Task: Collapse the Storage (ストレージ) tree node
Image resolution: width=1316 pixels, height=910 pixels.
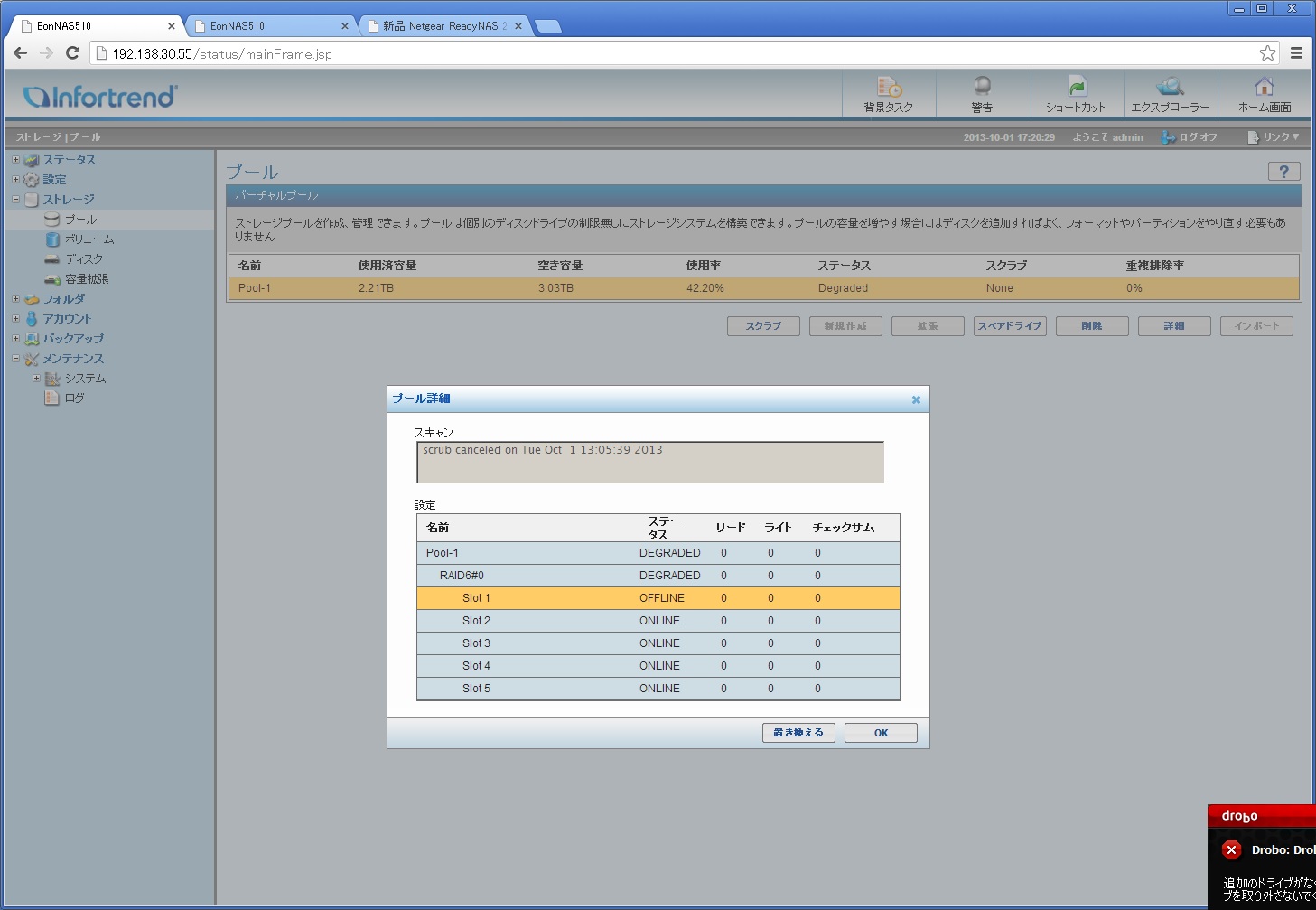Action: [15, 200]
